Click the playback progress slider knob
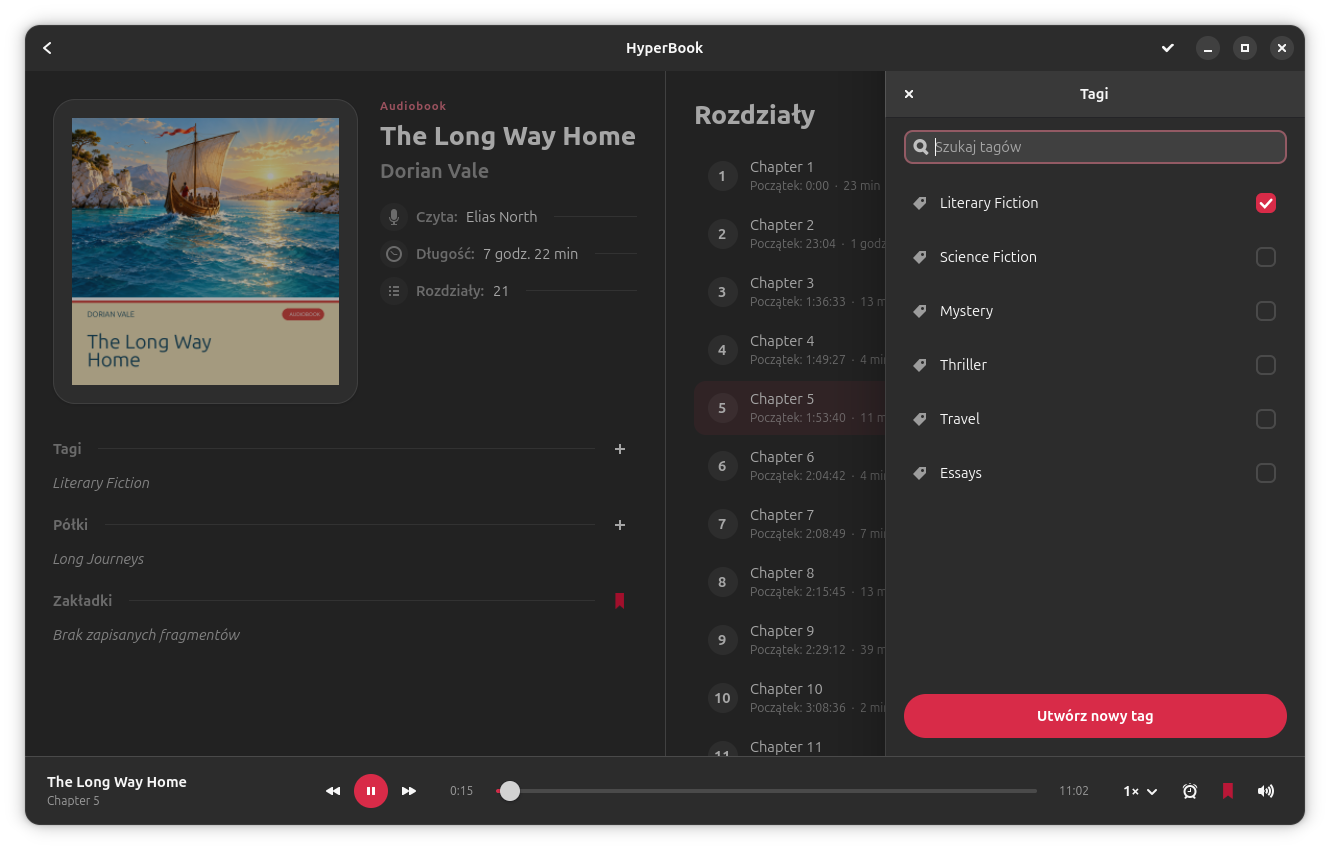The image size is (1330, 850). pyautogui.click(x=510, y=791)
